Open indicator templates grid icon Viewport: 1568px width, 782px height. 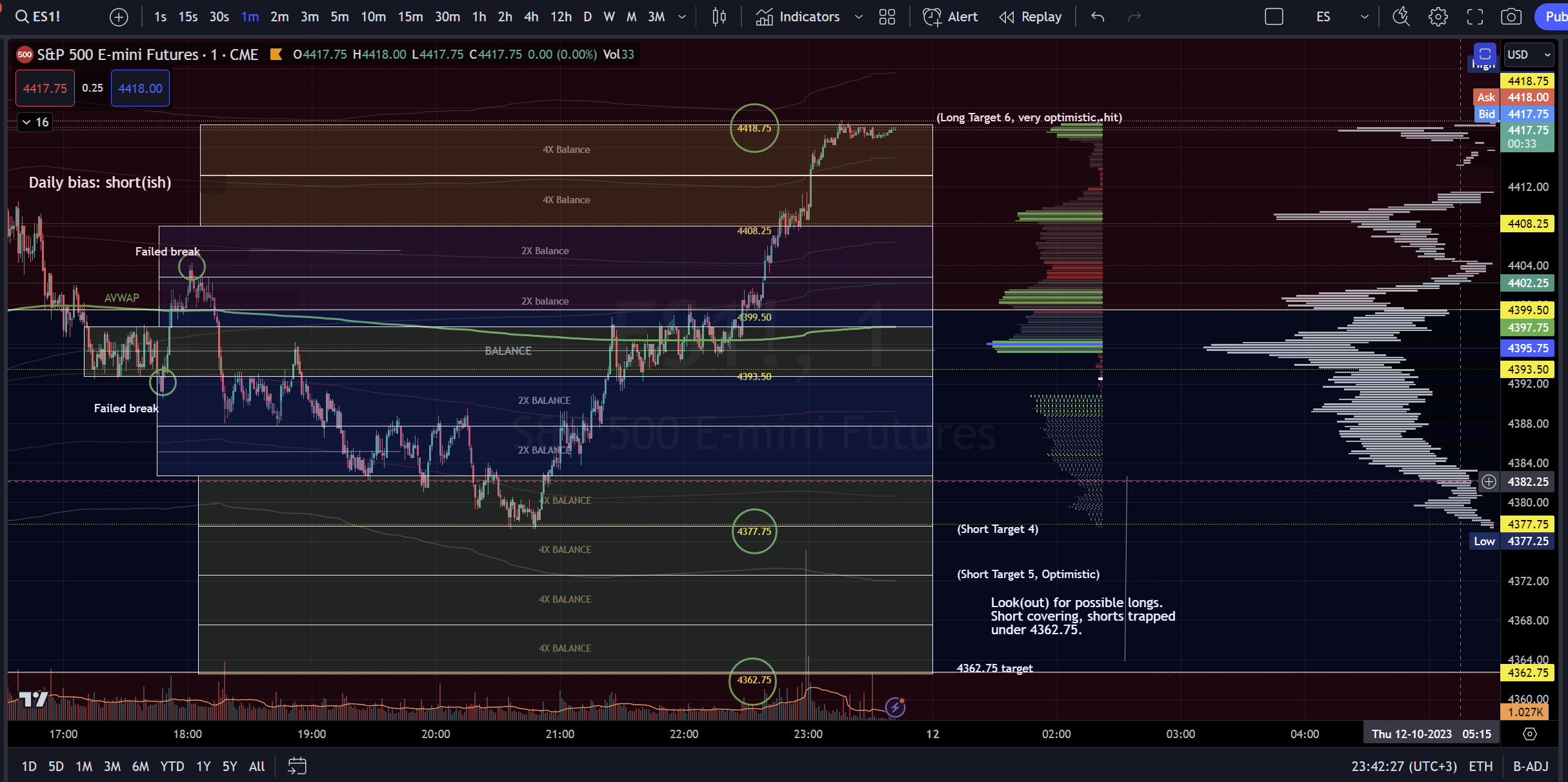tap(887, 17)
